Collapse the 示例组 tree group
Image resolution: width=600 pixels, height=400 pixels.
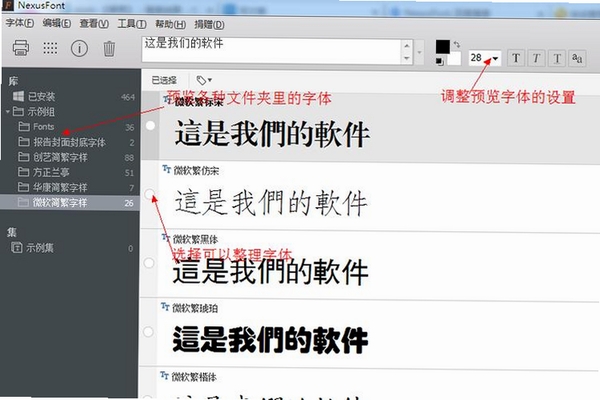click(x=8, y=112)
